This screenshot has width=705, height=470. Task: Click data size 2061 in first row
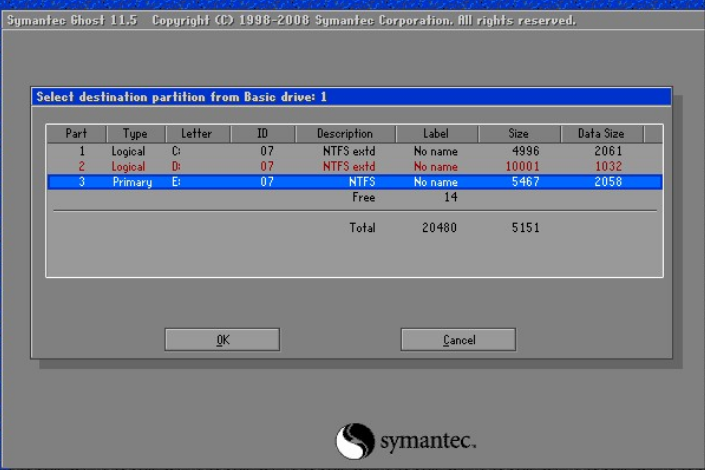coord(608,151)
